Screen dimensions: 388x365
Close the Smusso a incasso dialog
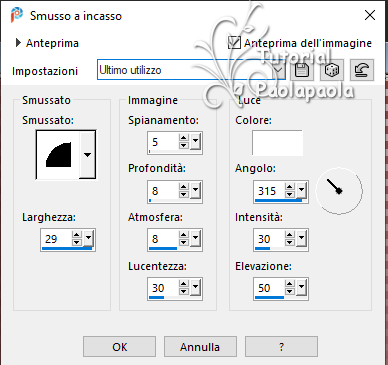click(x=370, y=15)
